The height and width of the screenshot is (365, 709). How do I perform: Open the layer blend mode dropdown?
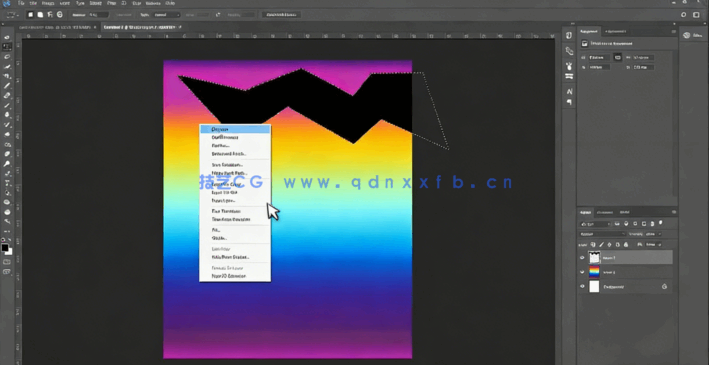point(603,234)
